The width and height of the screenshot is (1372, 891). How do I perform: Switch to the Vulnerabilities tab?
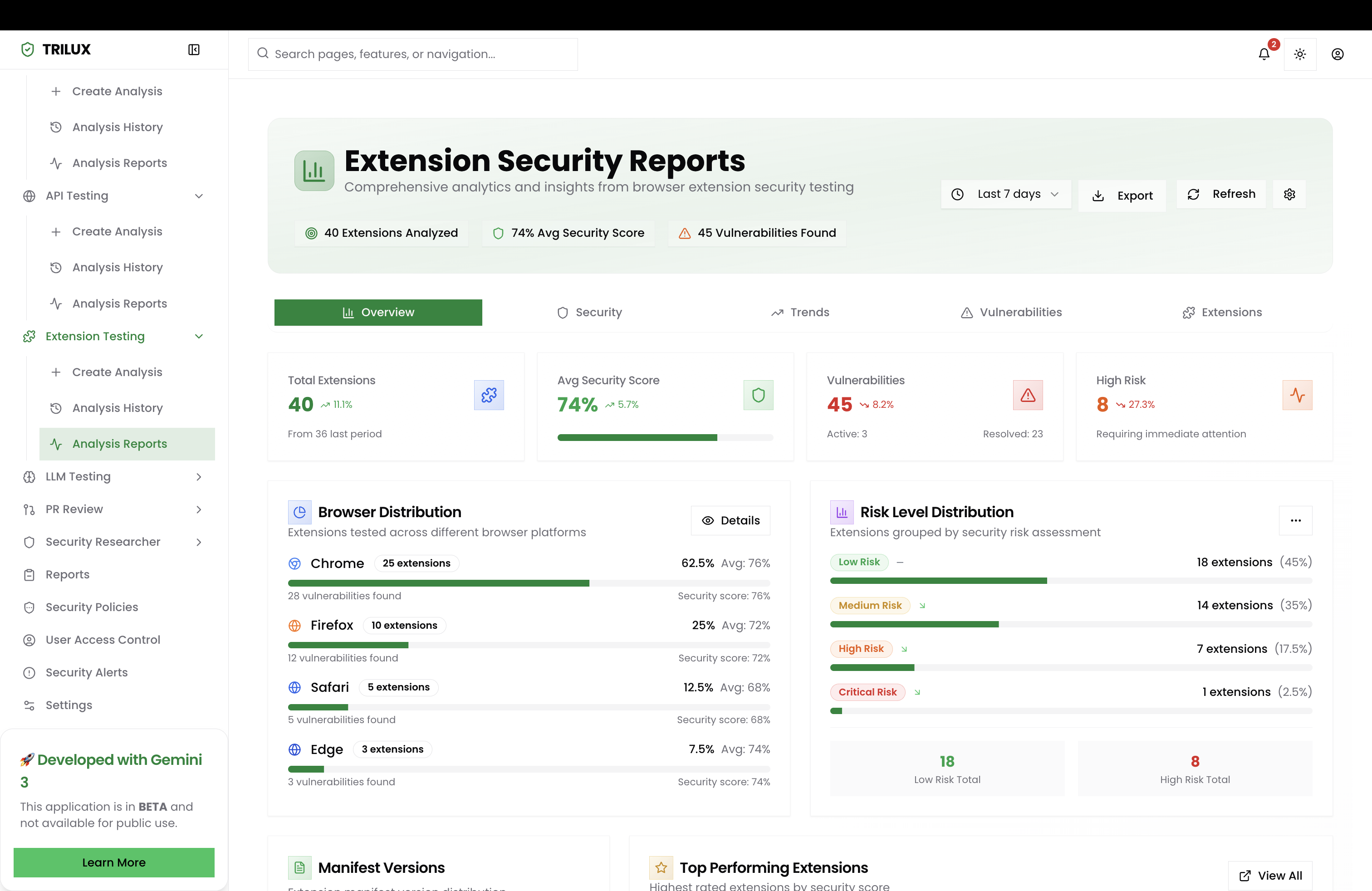click(x=1011, y=313)
